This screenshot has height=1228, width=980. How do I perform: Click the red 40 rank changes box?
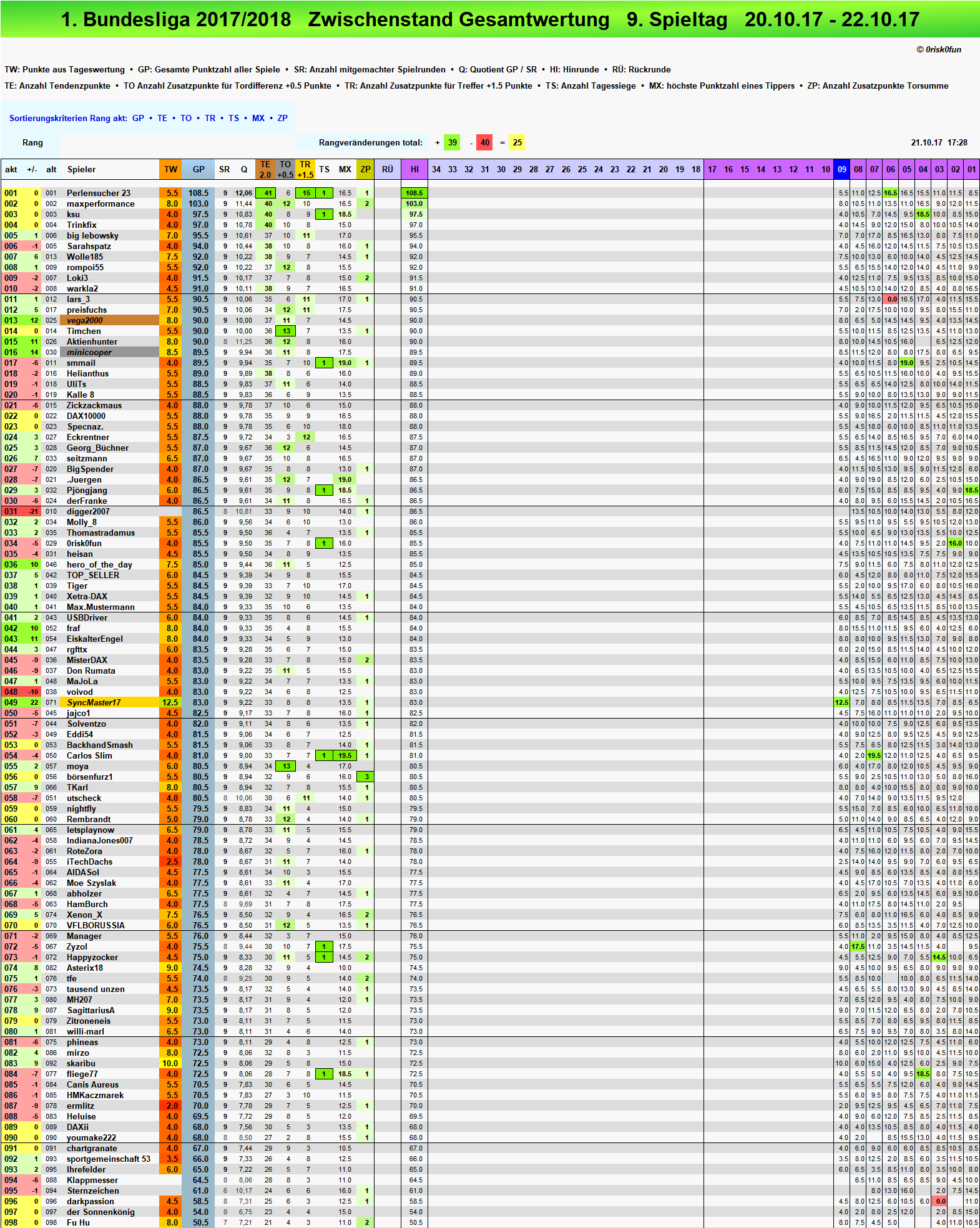(485, 142)
